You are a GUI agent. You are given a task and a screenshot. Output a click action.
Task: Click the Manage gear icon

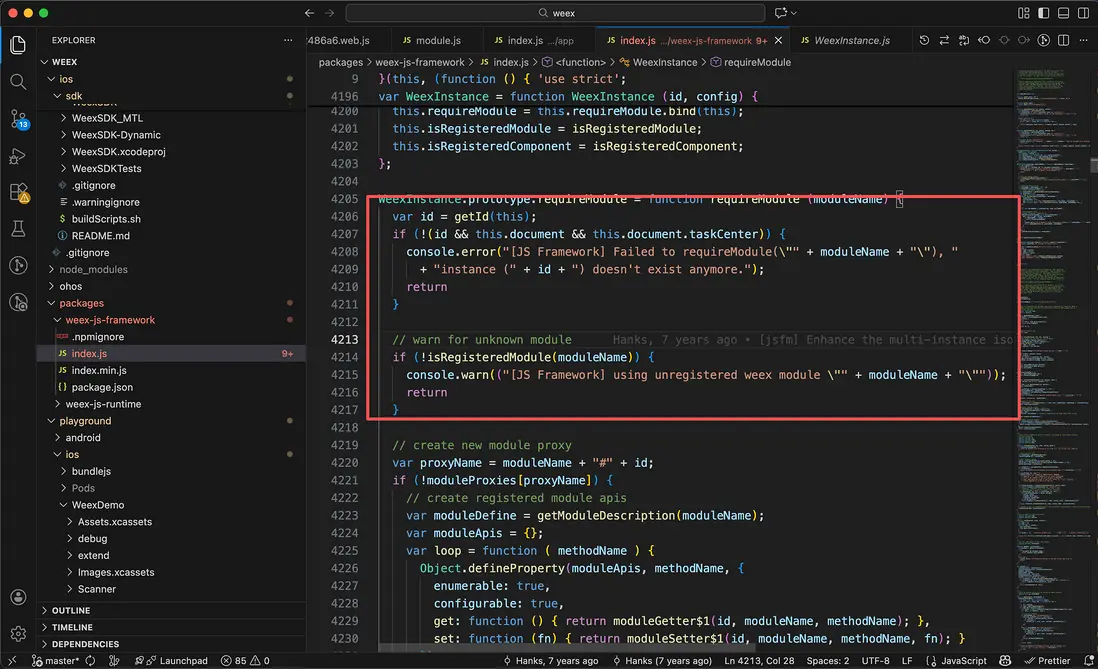point(18,633)
